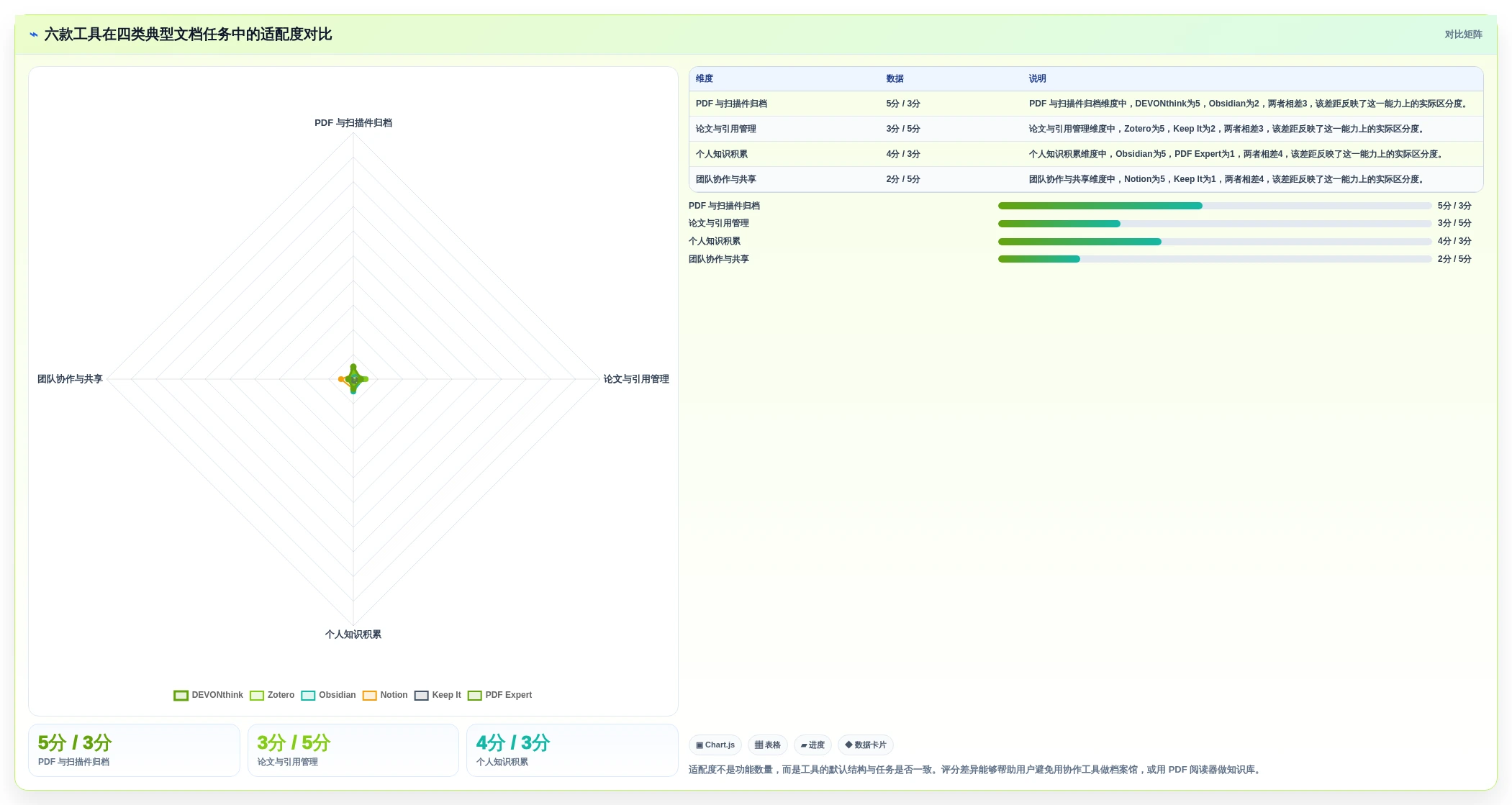Screen dimensions: 1512x805
Task: Click the 表格 tag chip
Action: [x=768, y=745]
